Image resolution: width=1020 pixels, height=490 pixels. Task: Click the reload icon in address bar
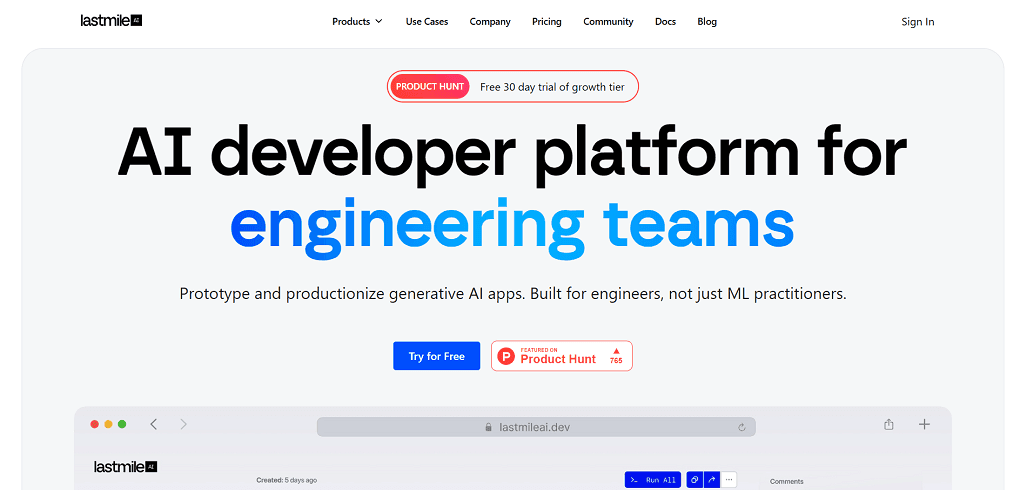point(742,428)
